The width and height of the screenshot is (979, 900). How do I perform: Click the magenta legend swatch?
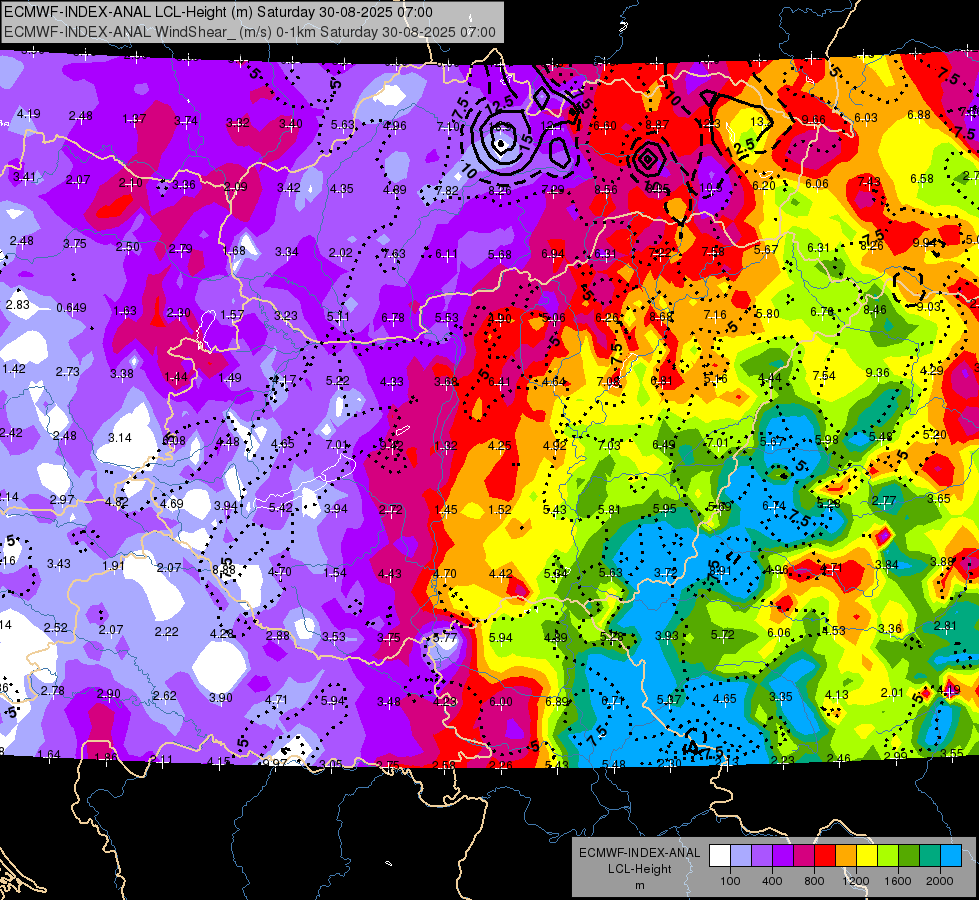(x=804, y=856)
